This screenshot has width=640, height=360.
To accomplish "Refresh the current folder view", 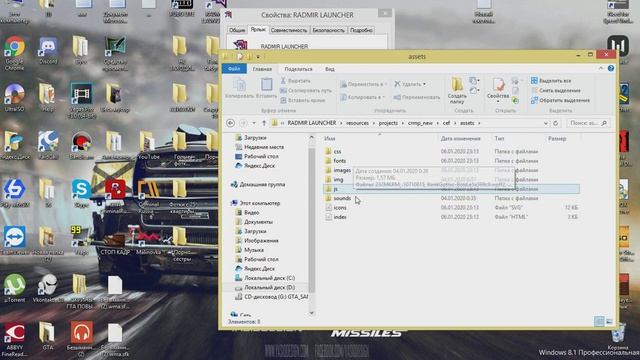I will 556,123.
